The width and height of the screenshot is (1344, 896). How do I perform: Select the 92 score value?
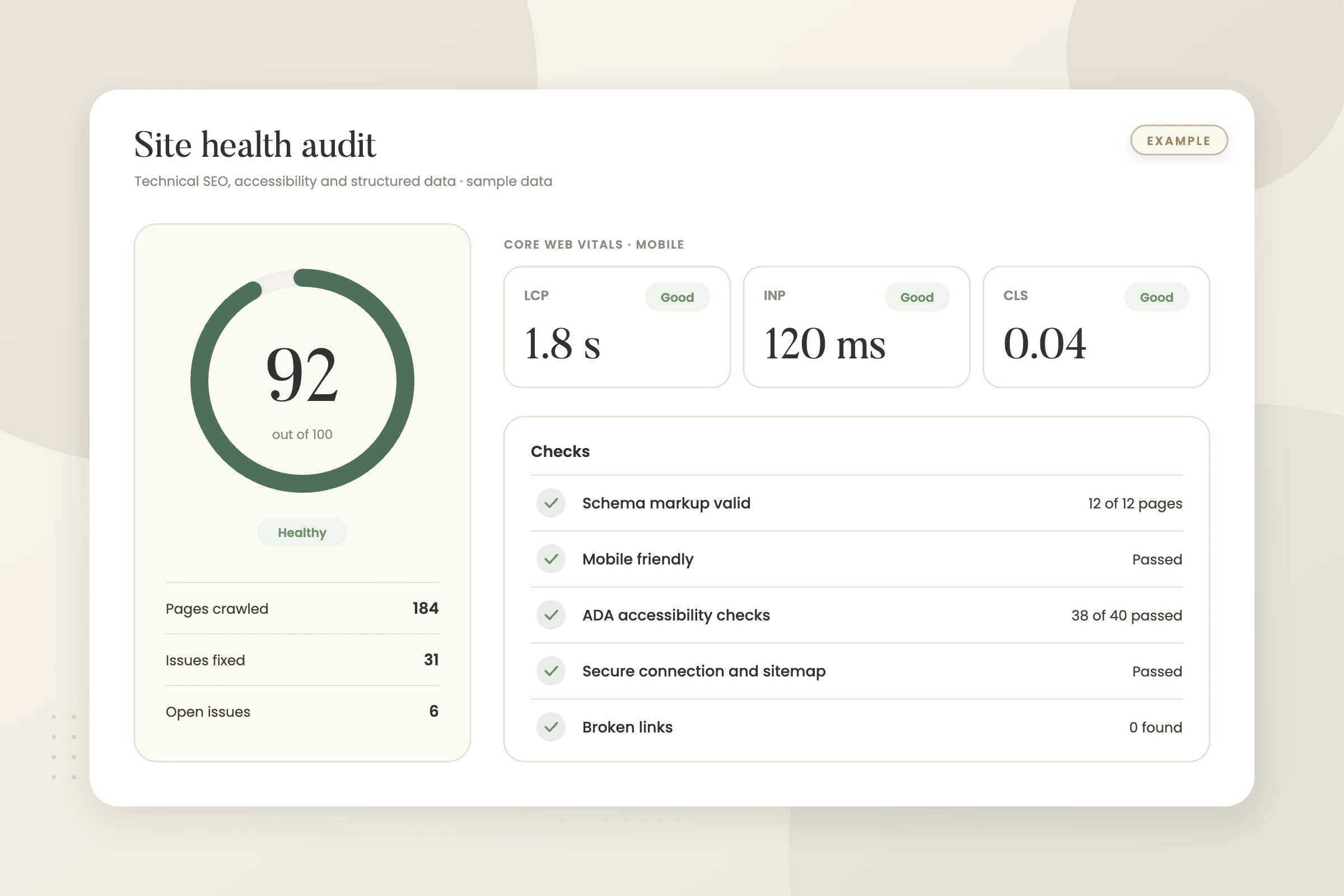tap(302, 374)
